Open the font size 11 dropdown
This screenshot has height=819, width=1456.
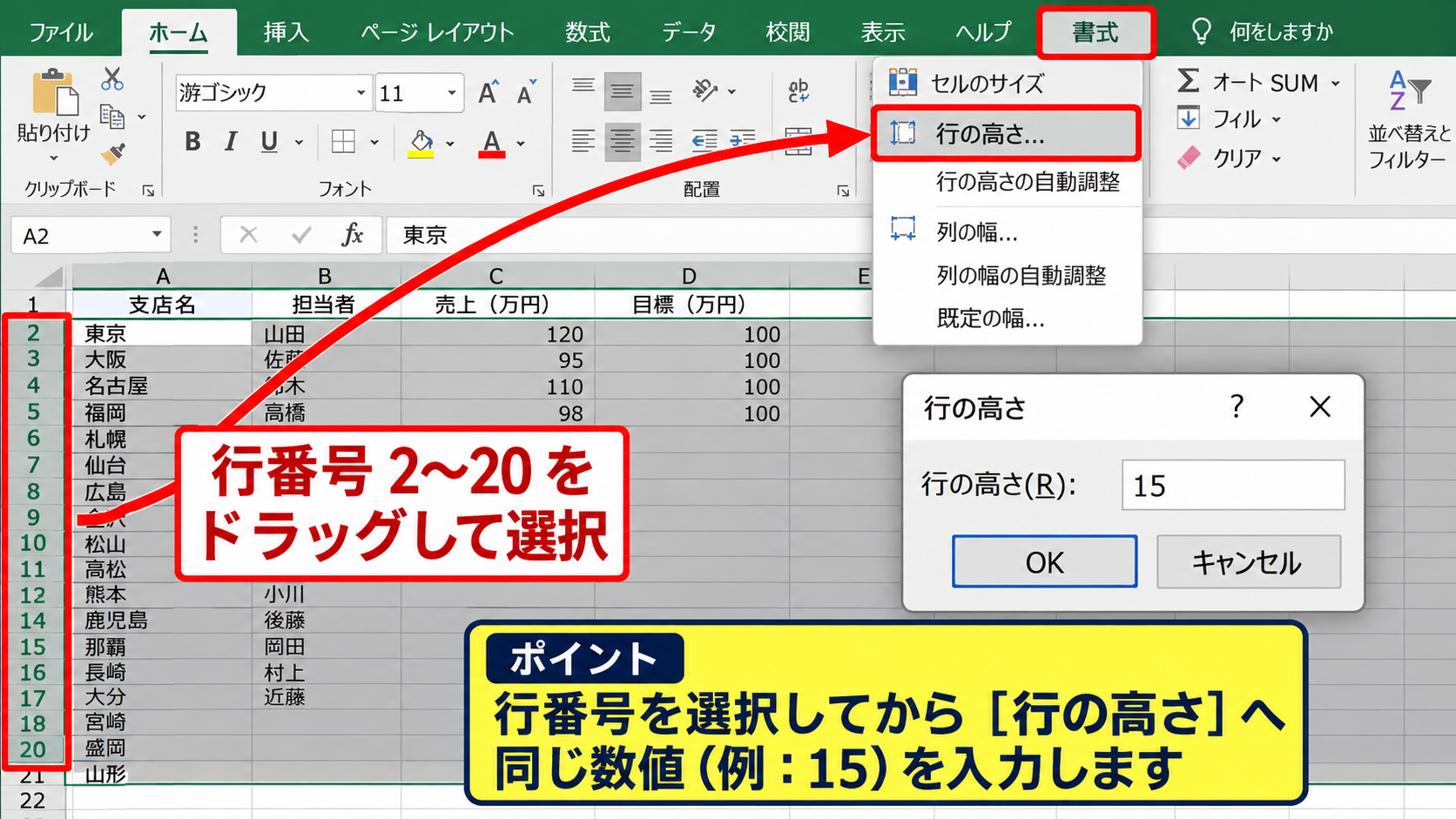(452, 92)
